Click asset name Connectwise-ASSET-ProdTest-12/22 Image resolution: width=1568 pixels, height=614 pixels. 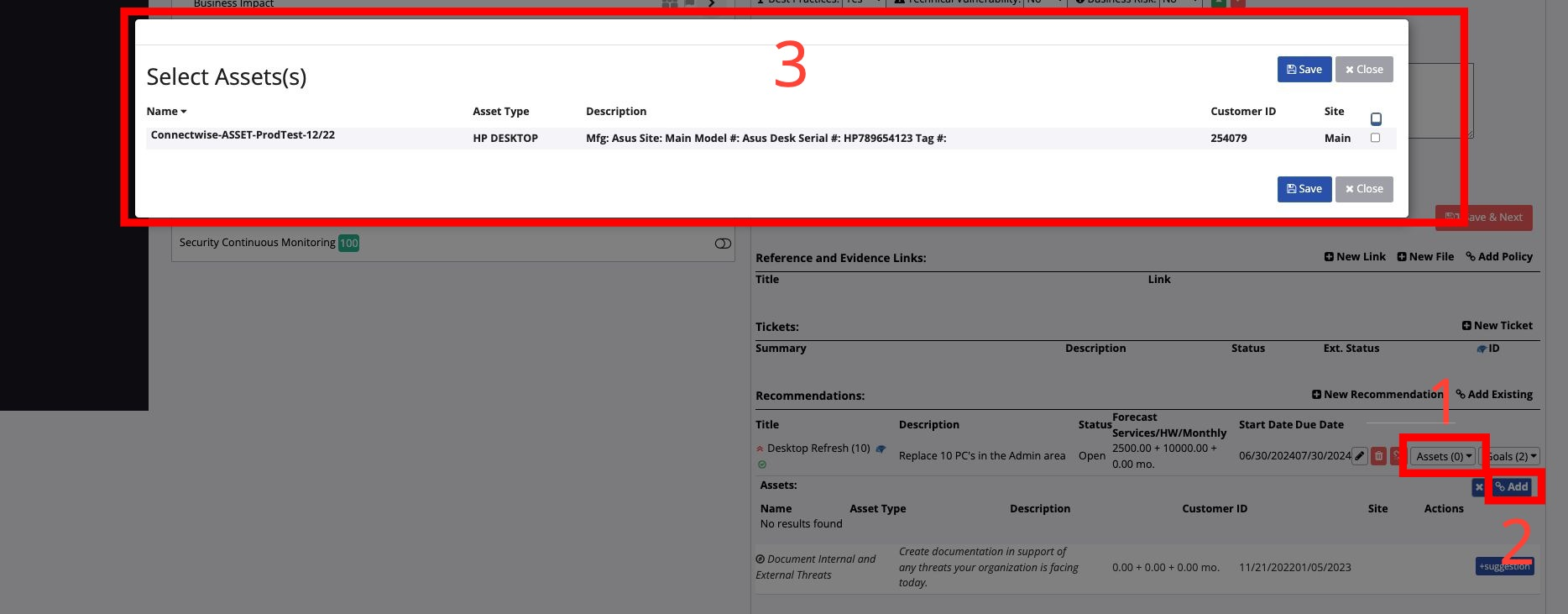[243, 135]
